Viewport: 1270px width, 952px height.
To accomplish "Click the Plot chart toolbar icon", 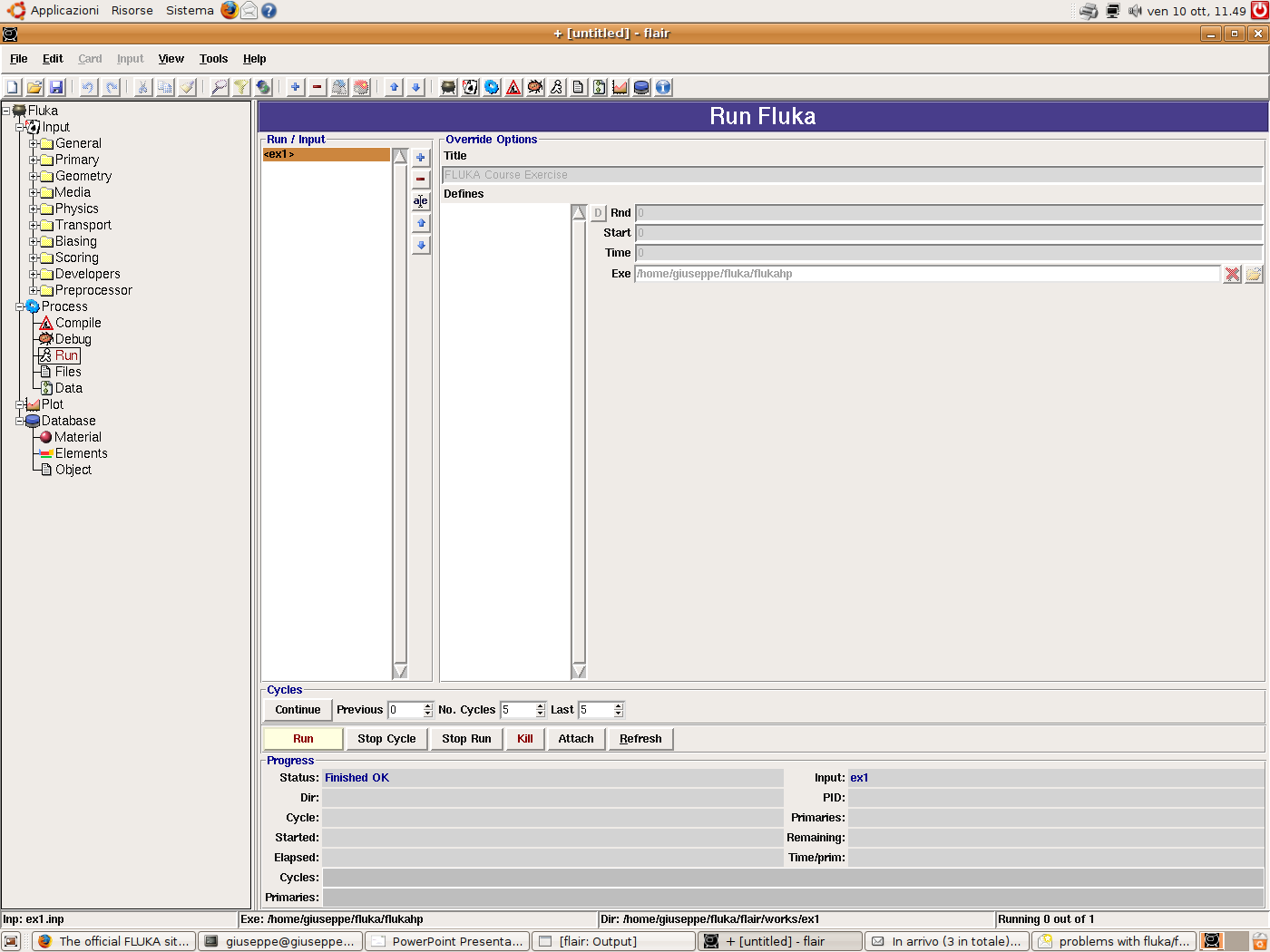I will 620,87.
